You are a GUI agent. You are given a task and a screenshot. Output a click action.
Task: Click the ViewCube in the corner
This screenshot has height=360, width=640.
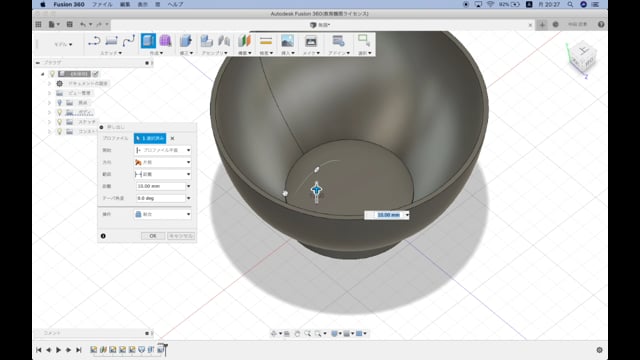tap(582, 57)
